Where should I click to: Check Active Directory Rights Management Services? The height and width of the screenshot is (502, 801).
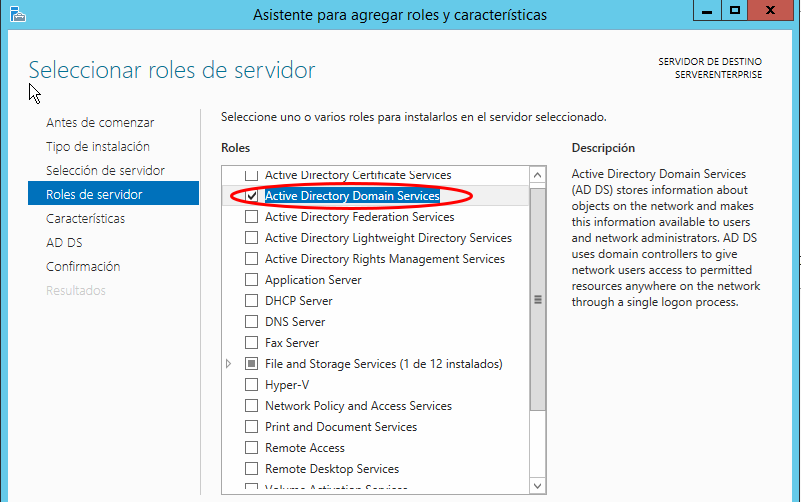coord(251,258)
